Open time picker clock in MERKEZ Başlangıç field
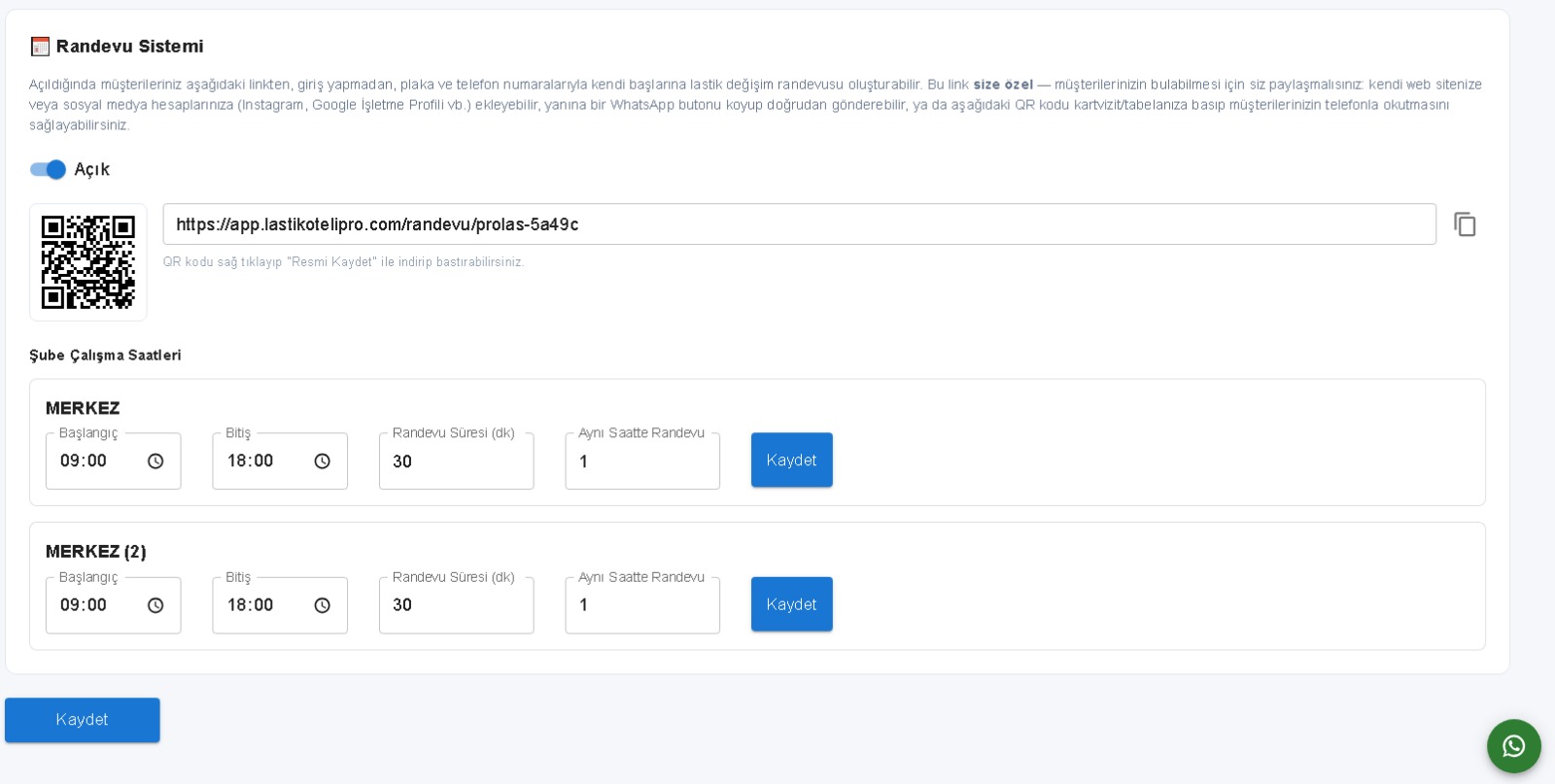The height and width of the screenshot is (784, 1555). (155, 461)
